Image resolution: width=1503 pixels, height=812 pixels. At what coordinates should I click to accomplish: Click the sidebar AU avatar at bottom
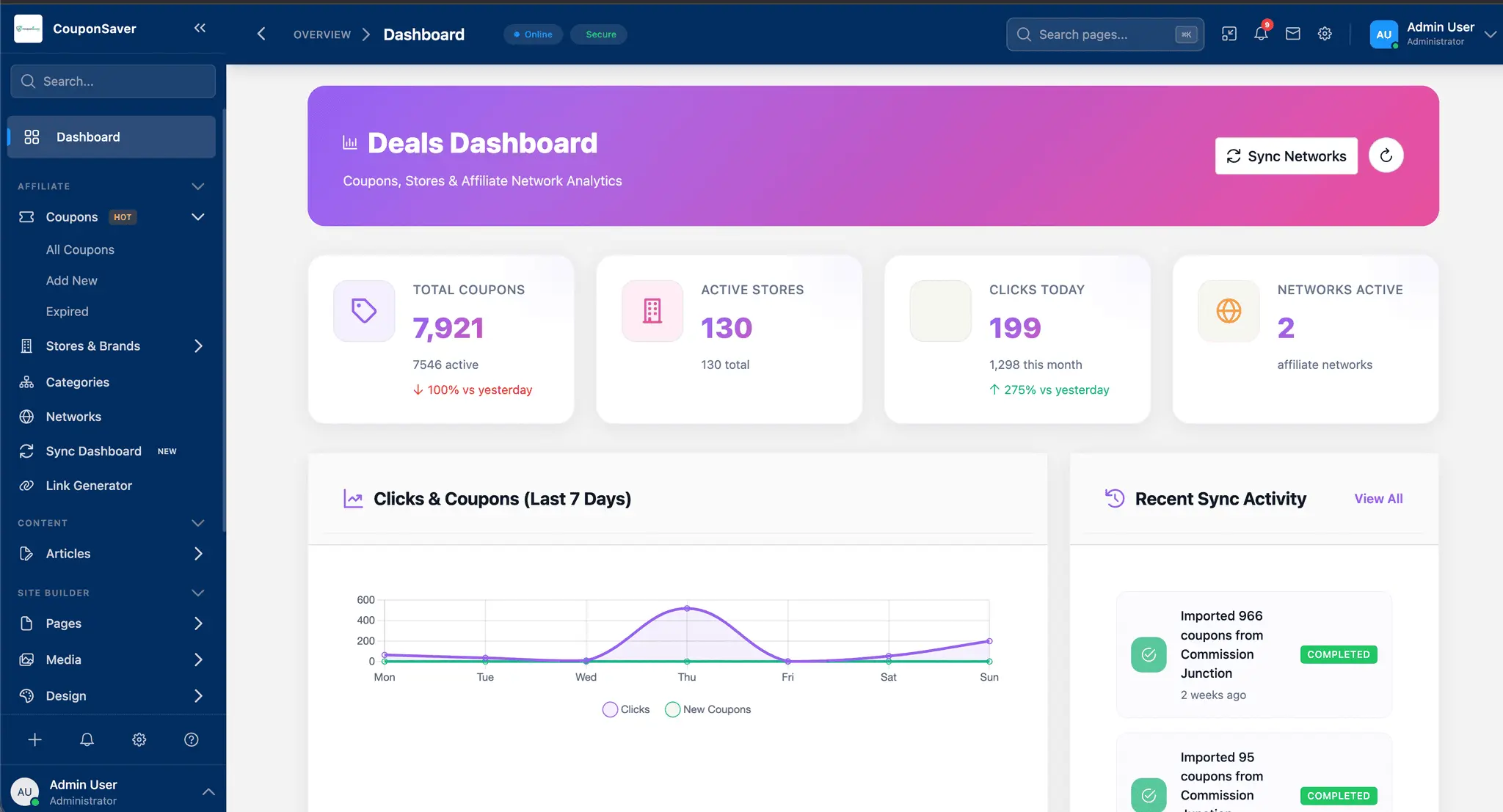coord(25,792)
